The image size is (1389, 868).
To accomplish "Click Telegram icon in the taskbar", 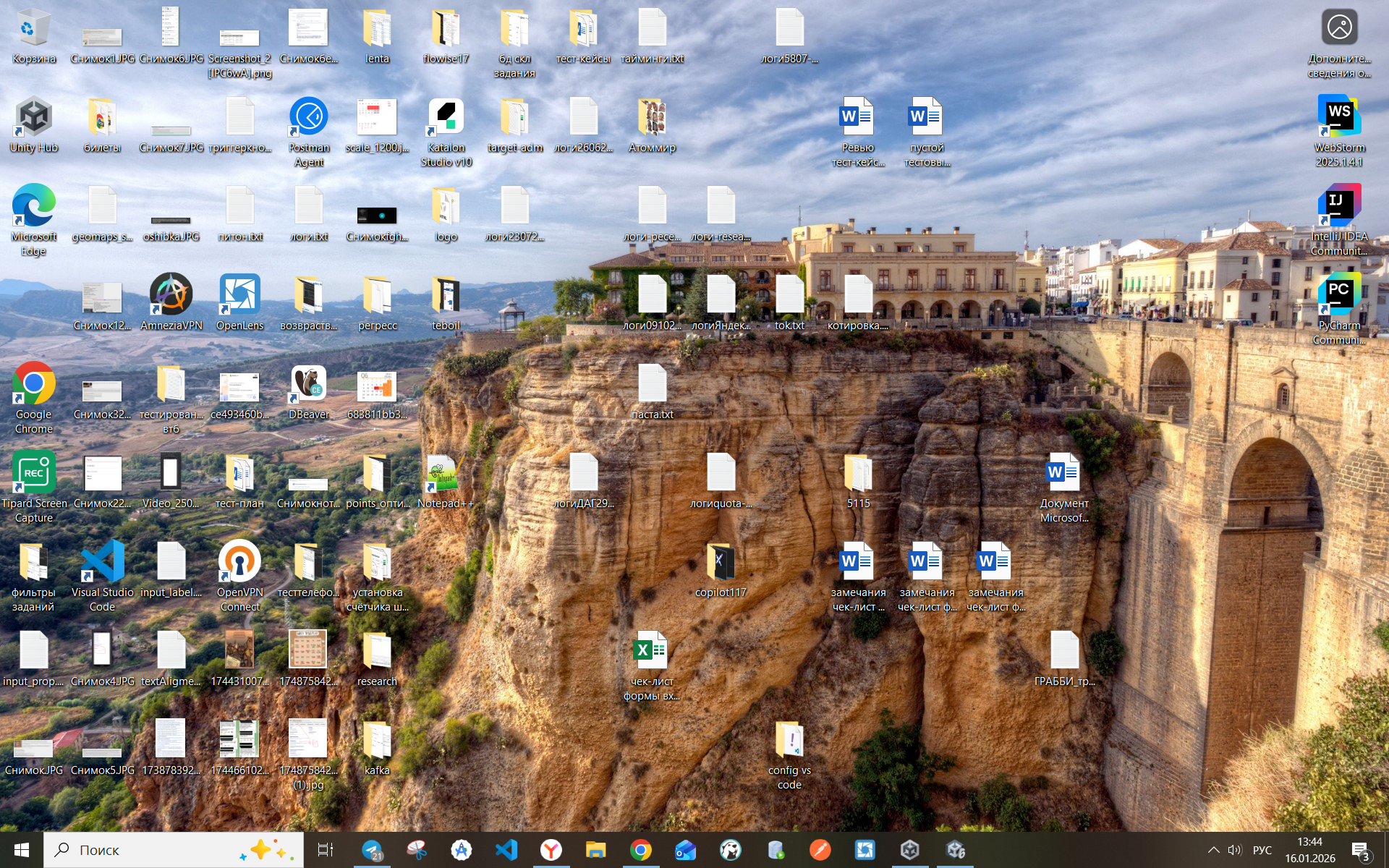I will pos(372,850).
